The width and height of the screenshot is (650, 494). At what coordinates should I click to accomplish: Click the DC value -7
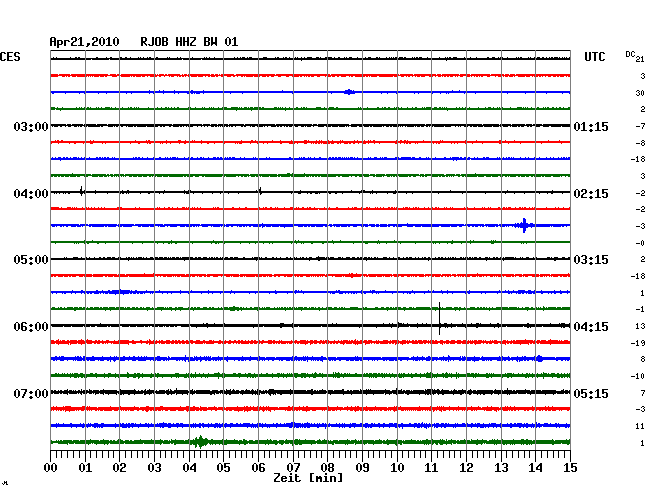click(640, 126)
